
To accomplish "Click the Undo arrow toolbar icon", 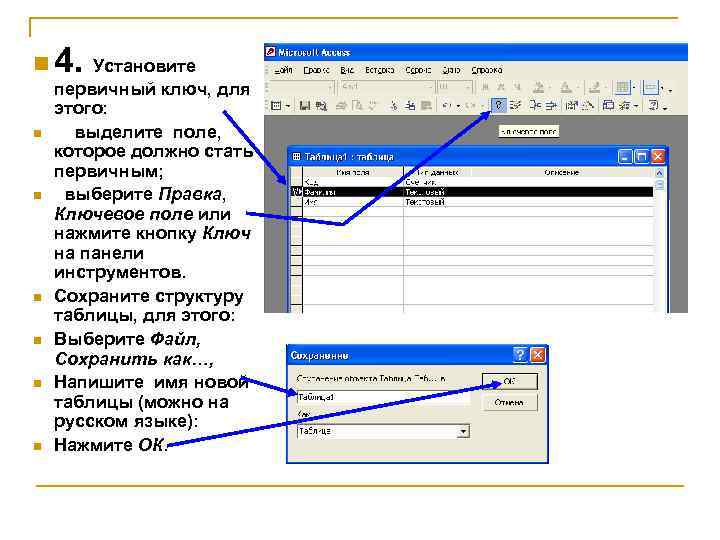I will coord(446,106).
